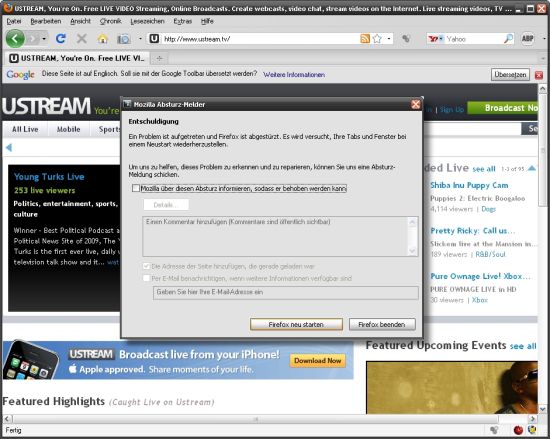
Task: Click the upcoming event thumbnail image
Action: [452, 387]
